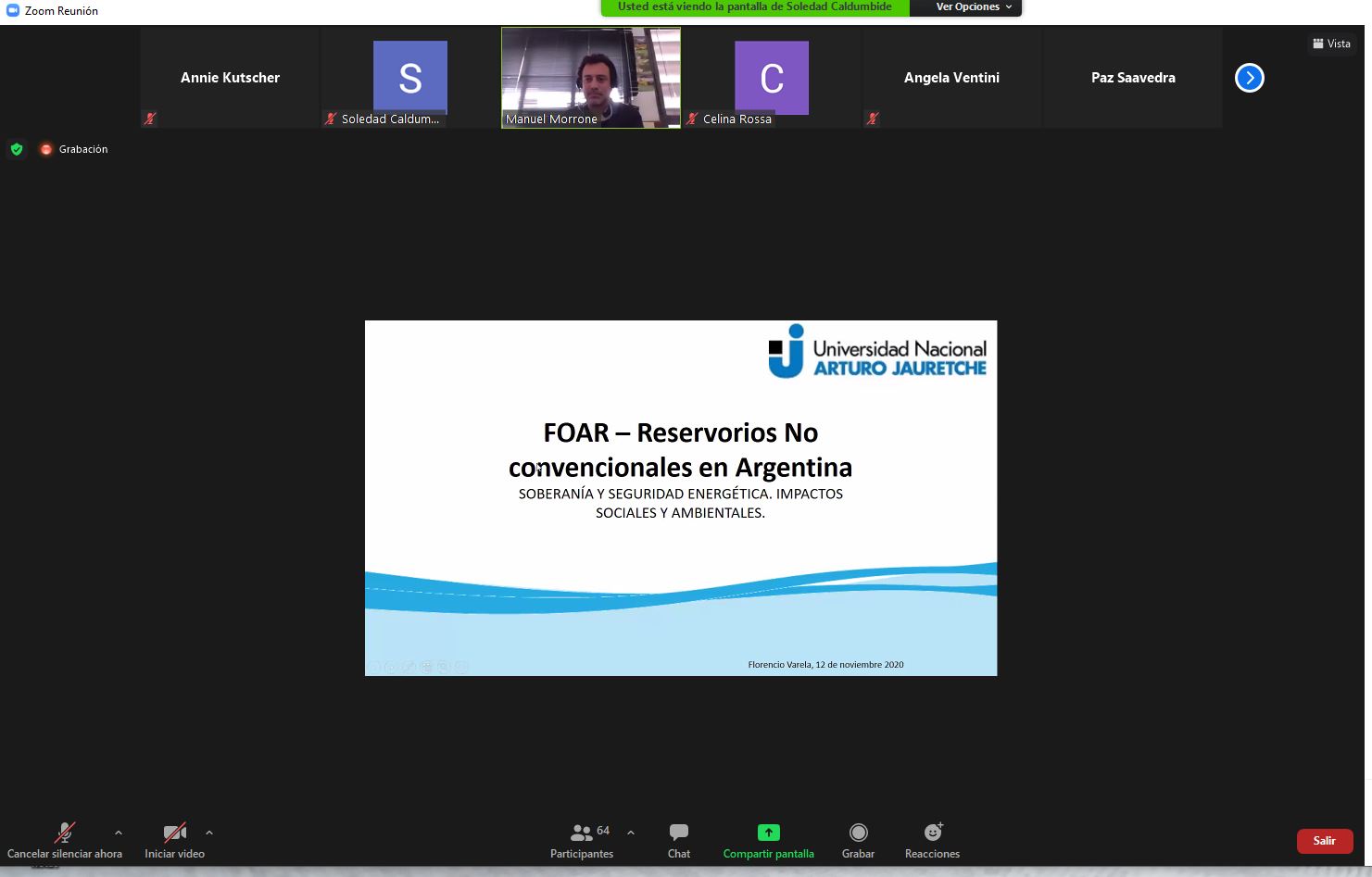Show next participants with blue arrow
The image size is (1372, 877).
(x=1249, y=78)
